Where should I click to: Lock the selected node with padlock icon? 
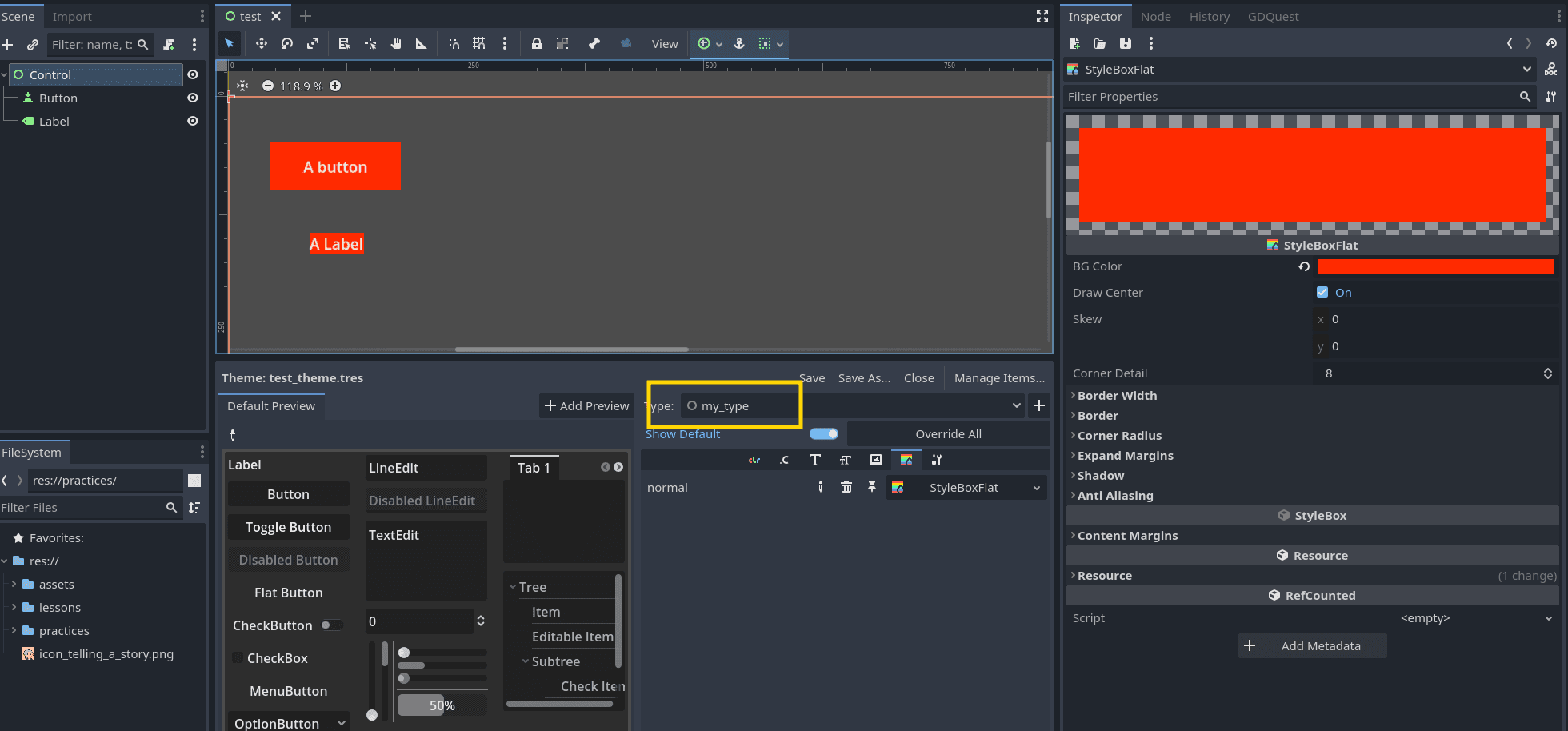(537, 43)
